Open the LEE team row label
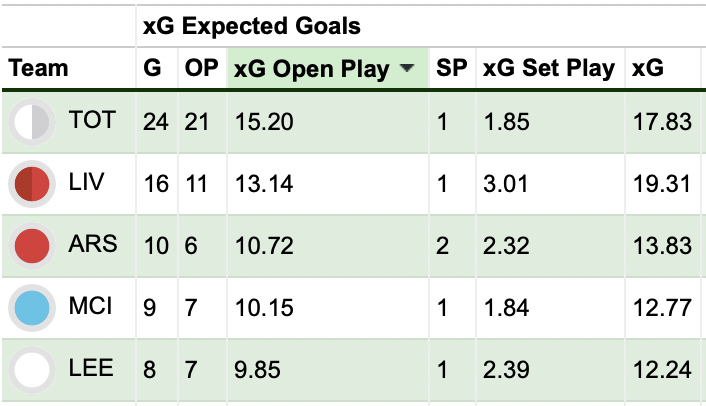 tap(91, 368)
